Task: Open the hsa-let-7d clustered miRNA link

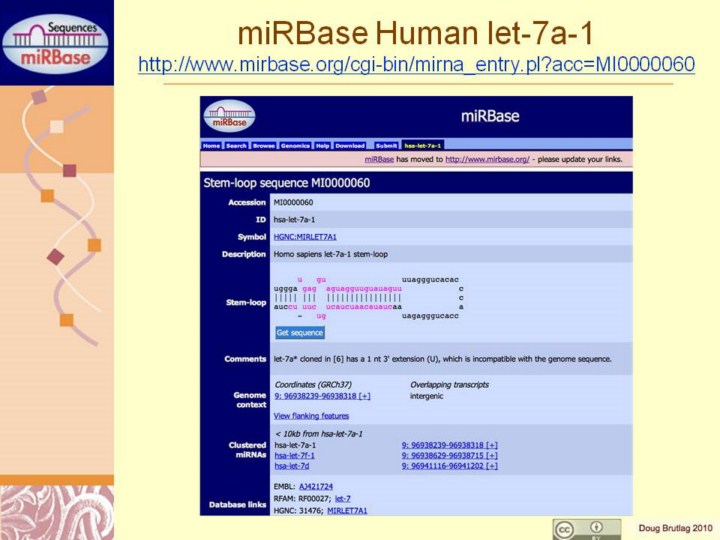Action: [292, 466]
